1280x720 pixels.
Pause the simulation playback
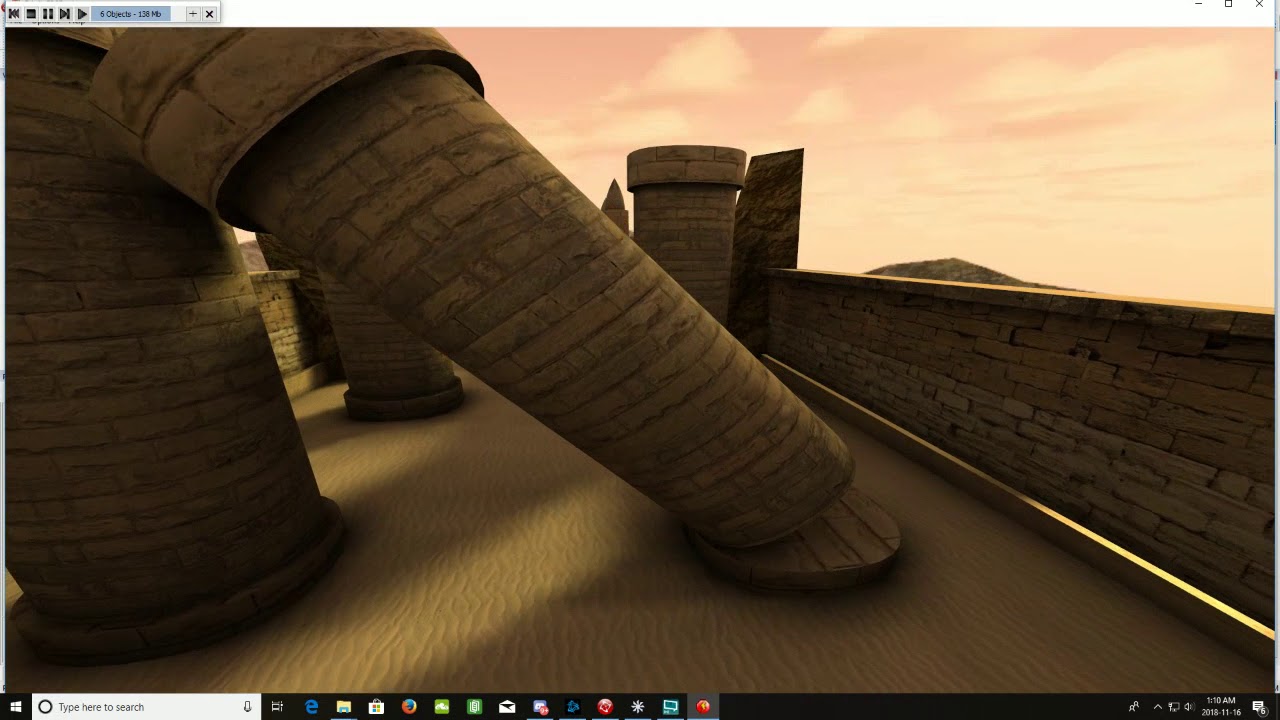[47, 14]
